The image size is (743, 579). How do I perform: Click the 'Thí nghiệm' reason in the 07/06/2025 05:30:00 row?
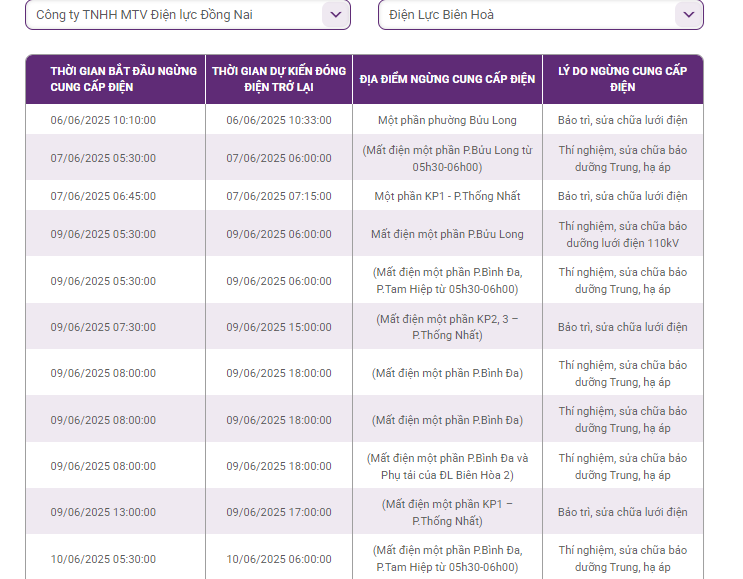tap(623, 159)
